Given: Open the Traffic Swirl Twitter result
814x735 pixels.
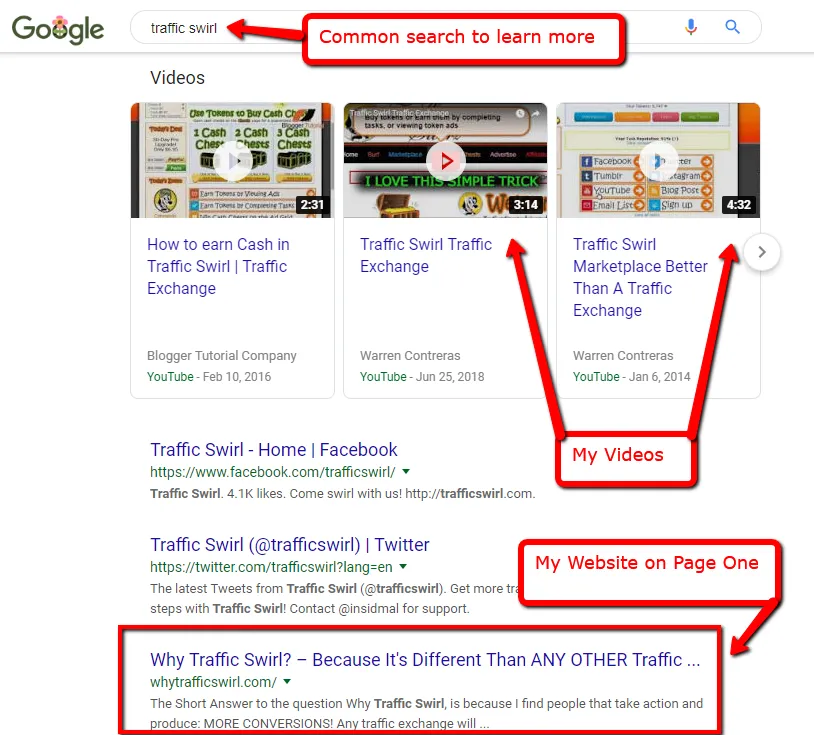Looking at the screenshot, I should (x=290, y=545).
